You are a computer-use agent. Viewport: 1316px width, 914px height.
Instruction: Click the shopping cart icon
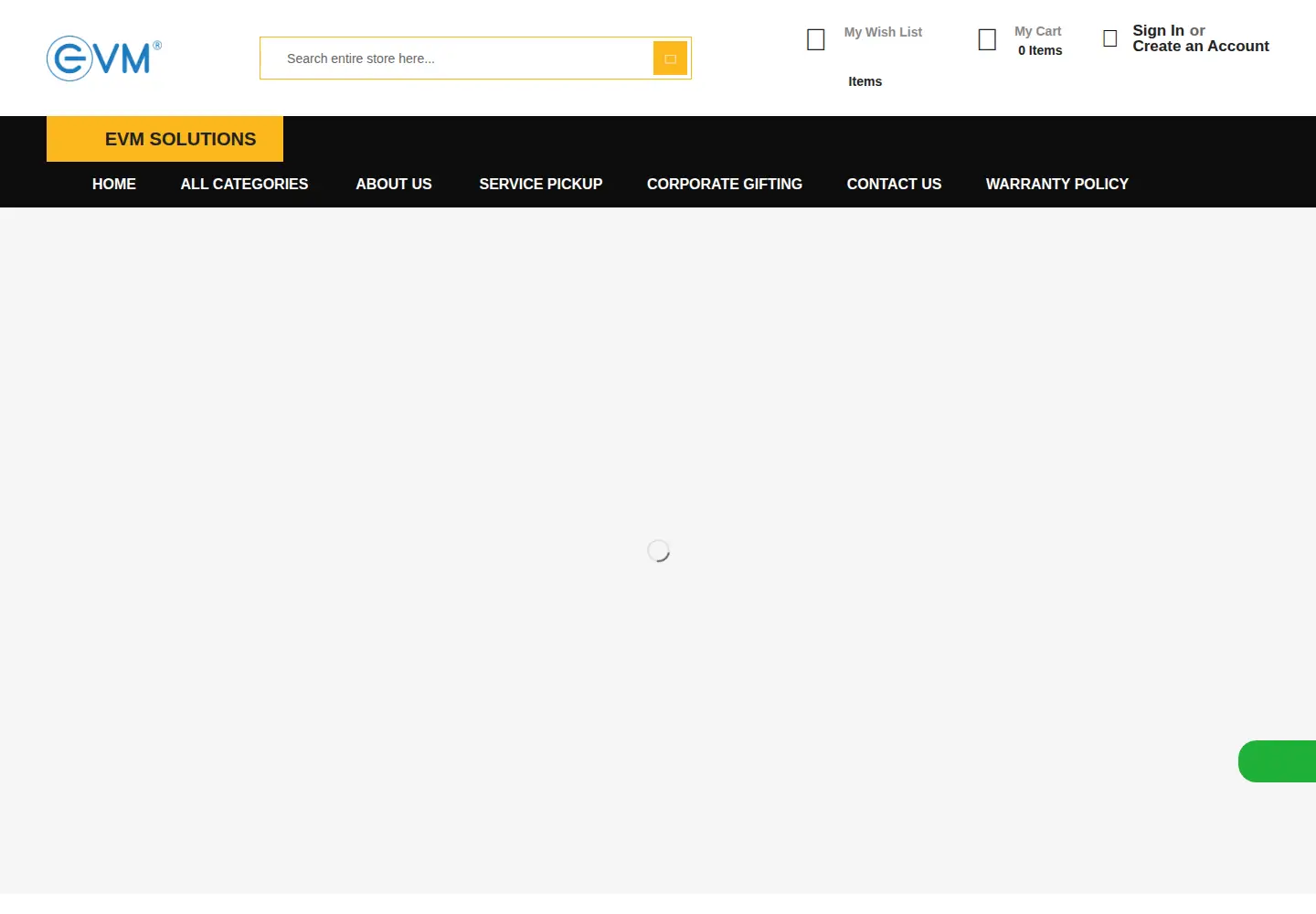click(987, 39)
